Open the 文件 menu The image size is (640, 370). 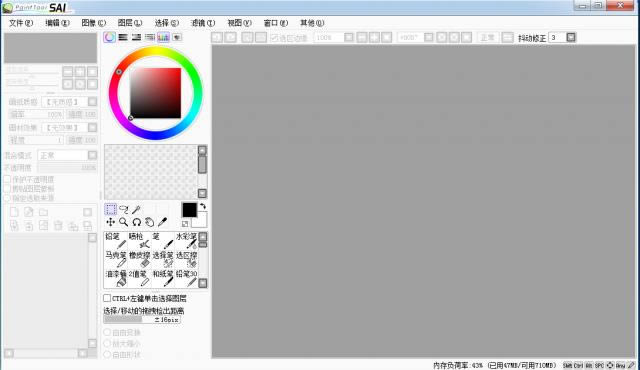pyautogui.click(x=21, y=23)
